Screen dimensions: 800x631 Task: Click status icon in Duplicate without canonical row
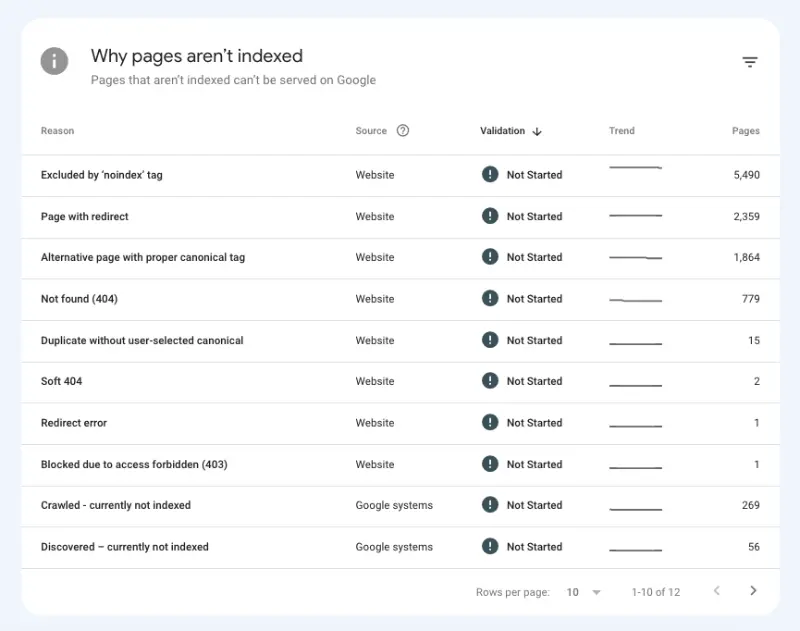pyautogui.click(x=490, y=340)
